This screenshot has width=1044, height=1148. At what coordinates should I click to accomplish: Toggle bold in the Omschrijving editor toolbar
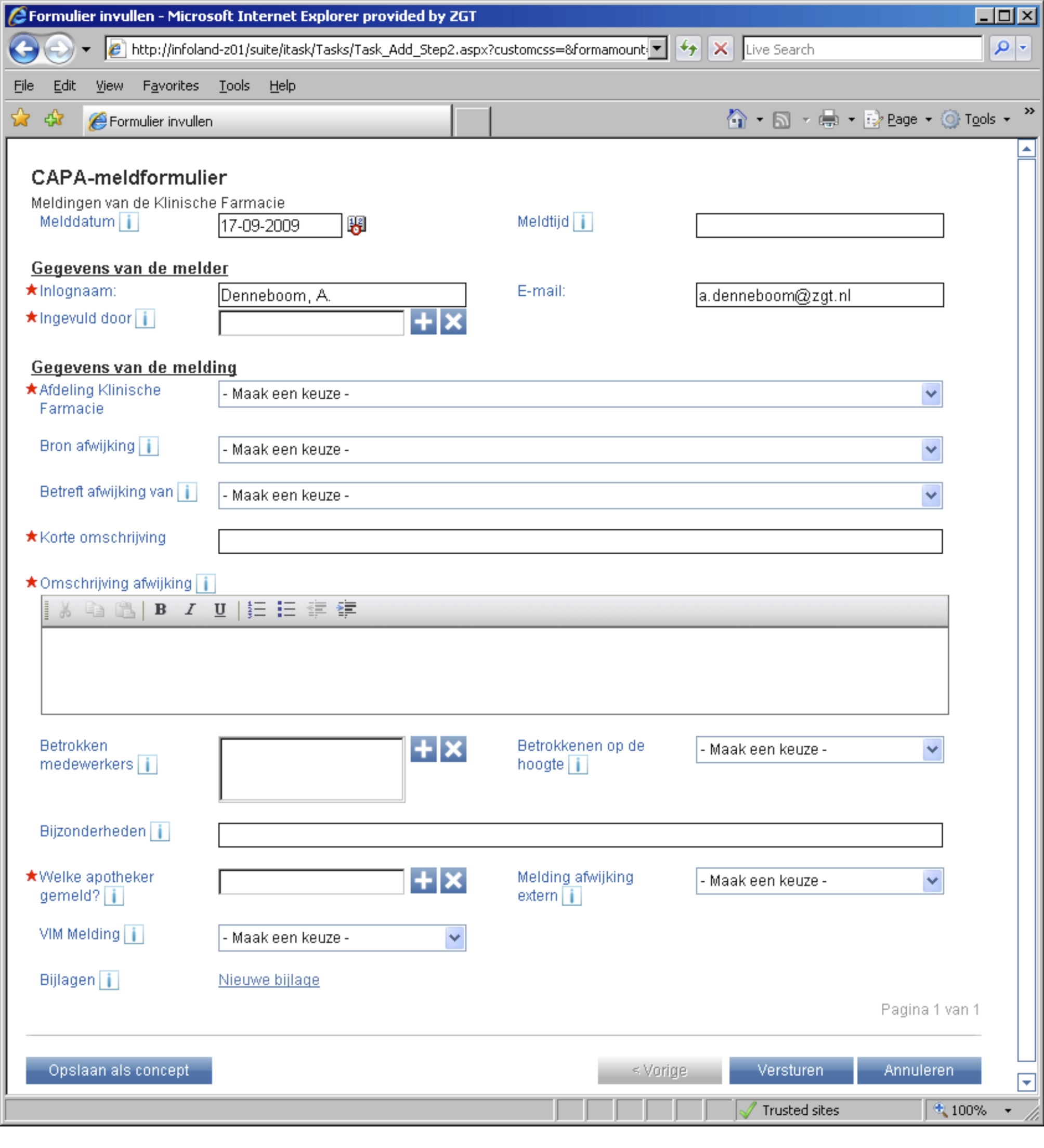(161, 609)
